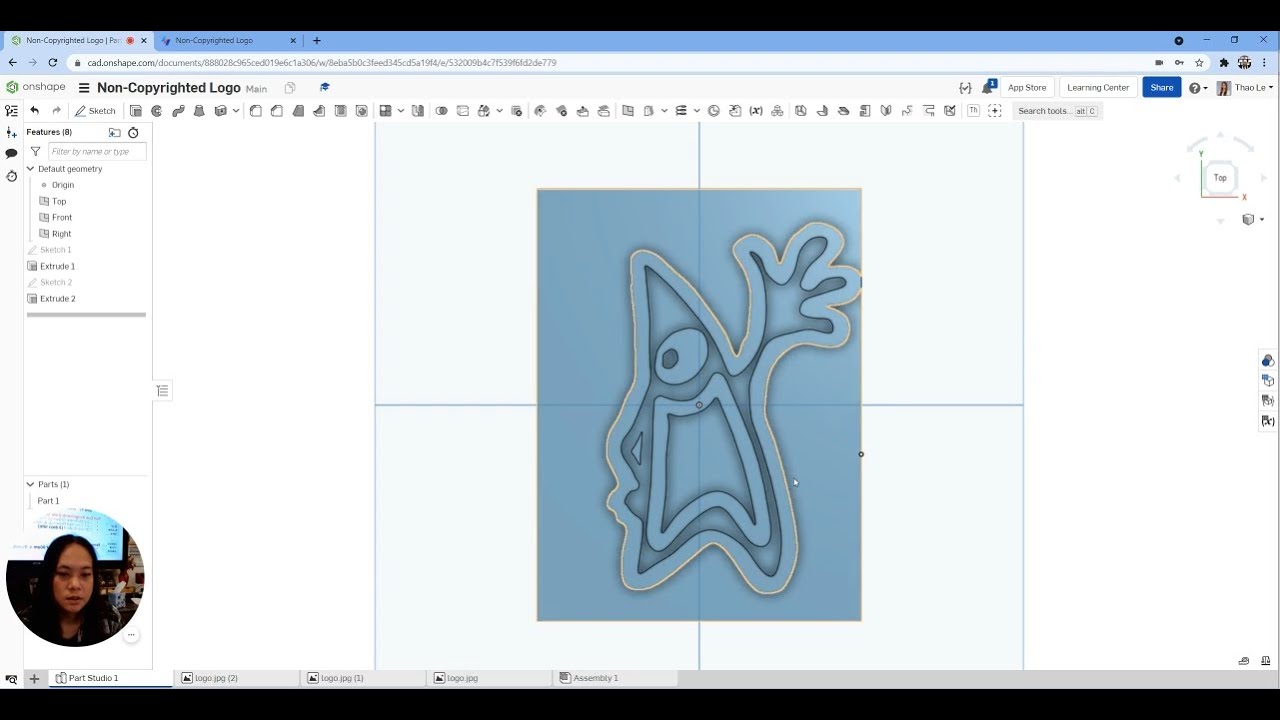Viewport: 1280px width, 720px height.
Task: Select Extrude 1 in feature list
Action: click(57, 266)
